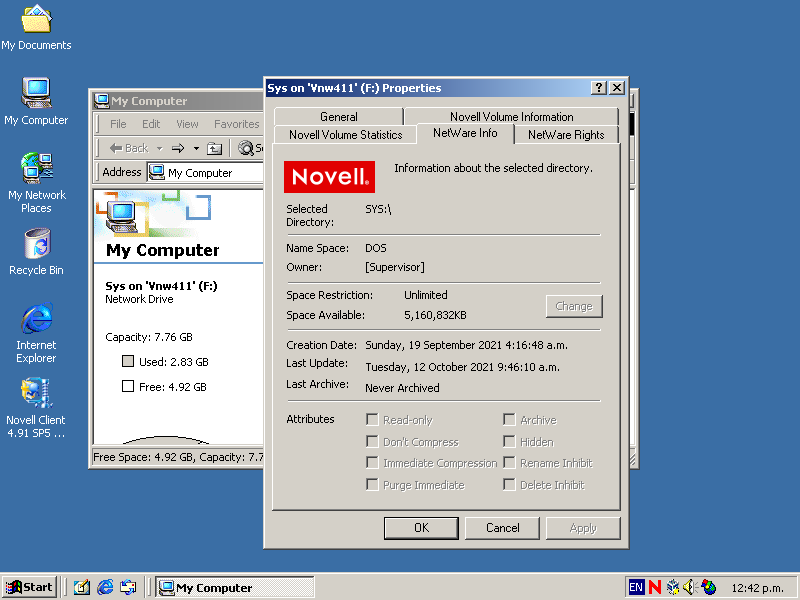Click Cancel in the Properties dialog
Image resolution: width=800 pixels, height=600 pixels.
click(x=503, y=528)
